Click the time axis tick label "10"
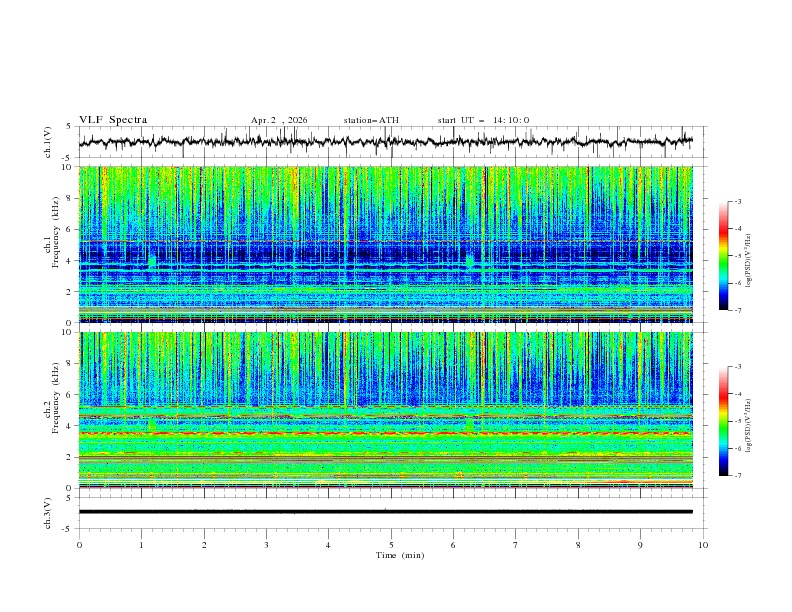The image size is (792, 612). 703,545
